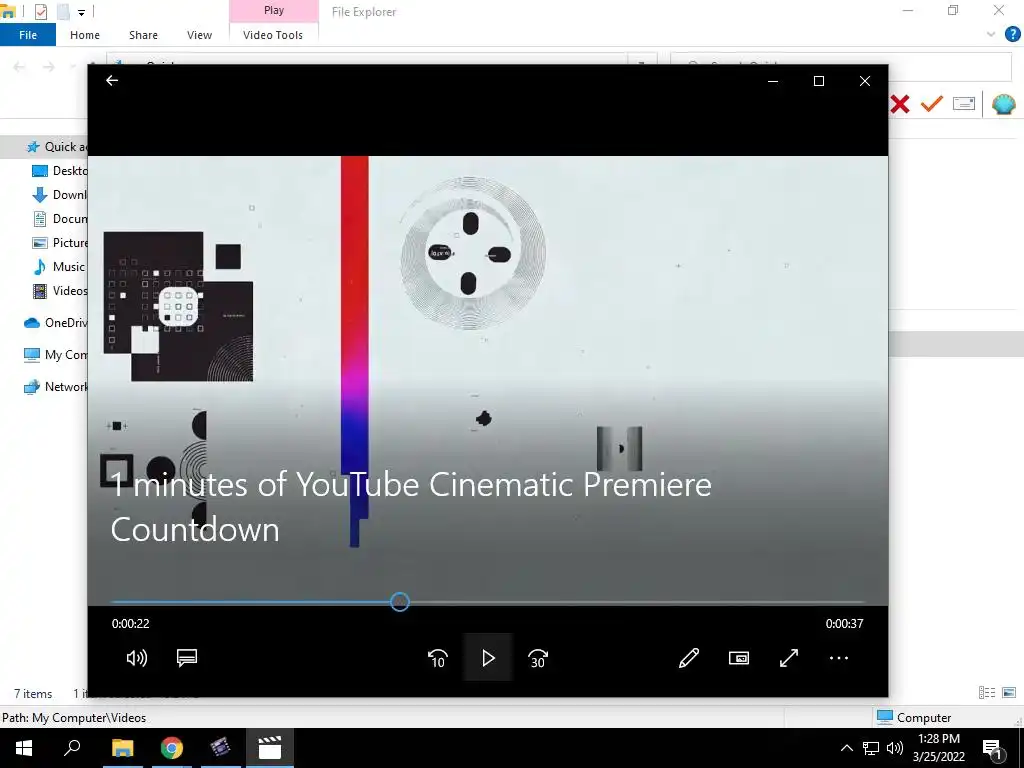
Task: Open Documents folder in the sidebar
Action: (x=59, y=219)
